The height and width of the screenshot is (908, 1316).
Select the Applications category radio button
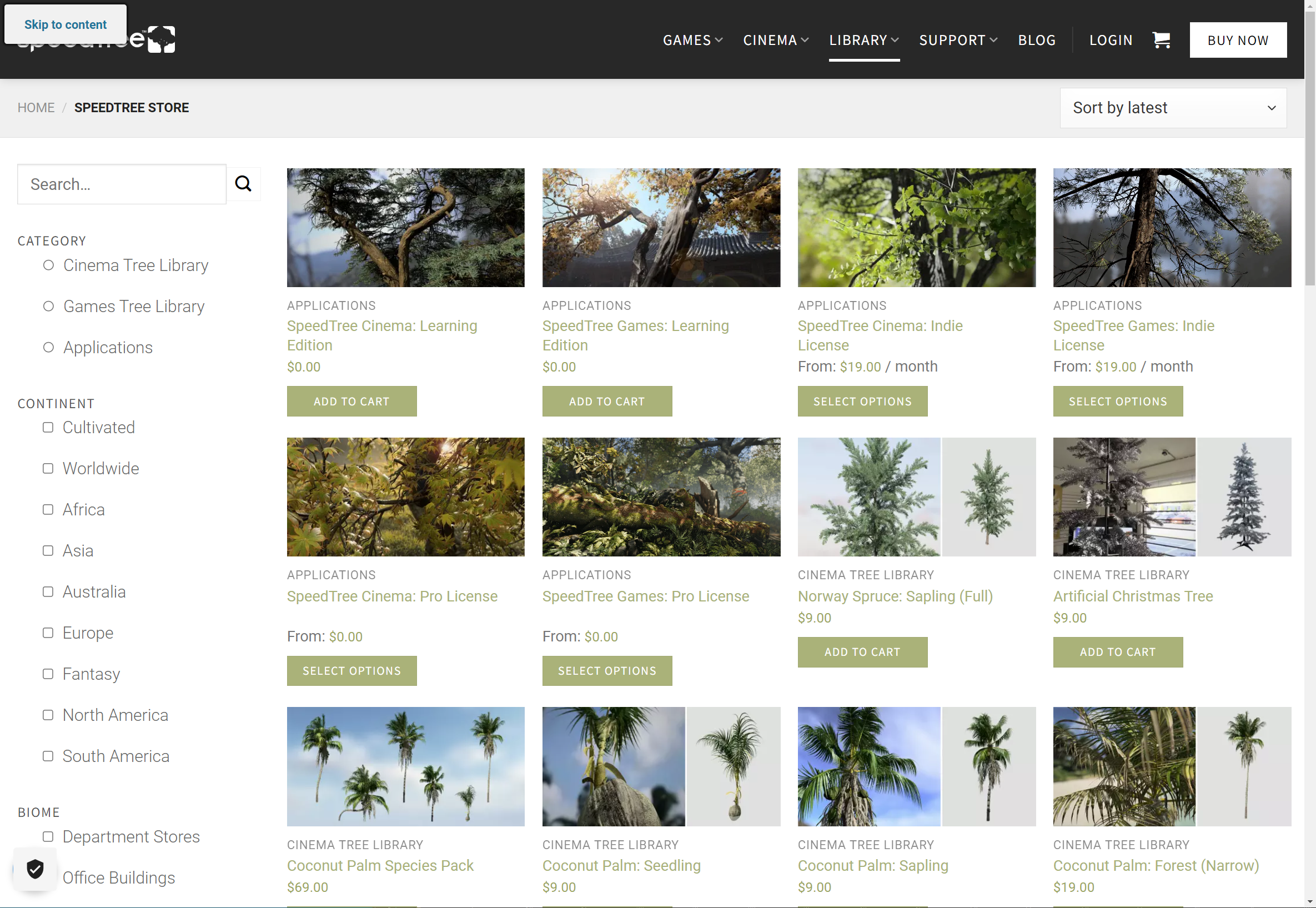(x=49, y=347)
